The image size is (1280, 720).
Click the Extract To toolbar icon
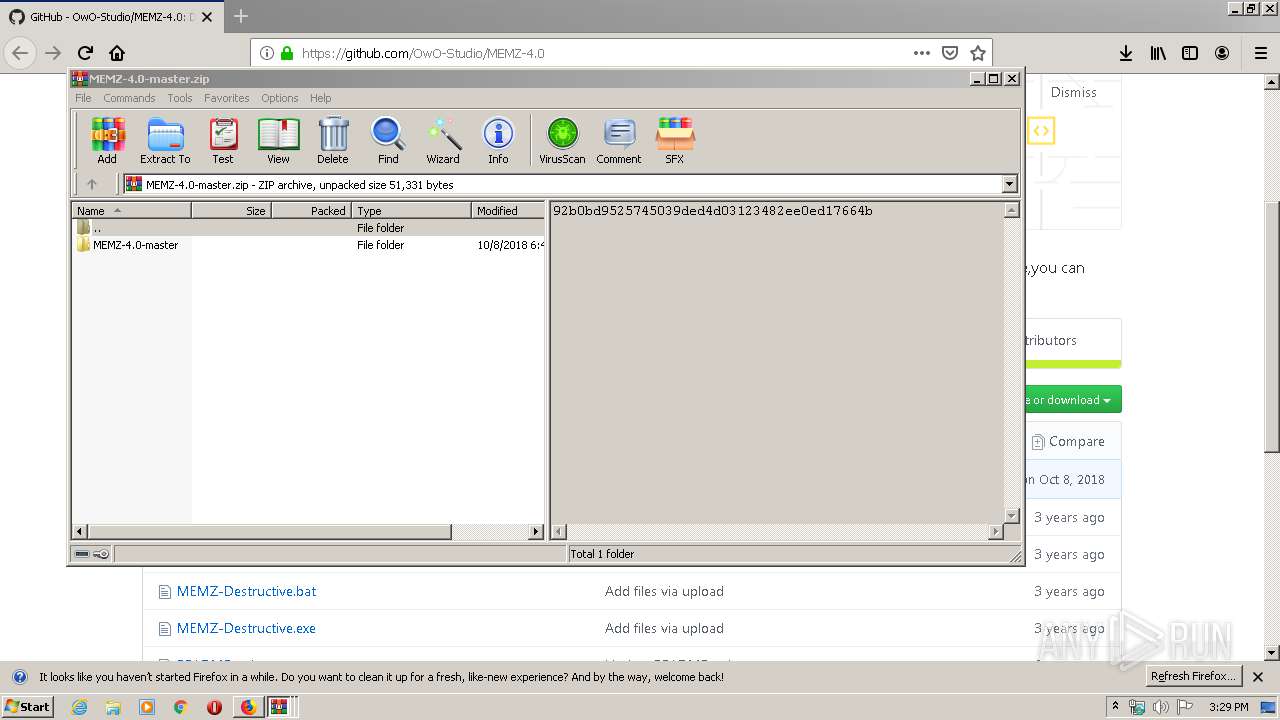pos(165,140)
